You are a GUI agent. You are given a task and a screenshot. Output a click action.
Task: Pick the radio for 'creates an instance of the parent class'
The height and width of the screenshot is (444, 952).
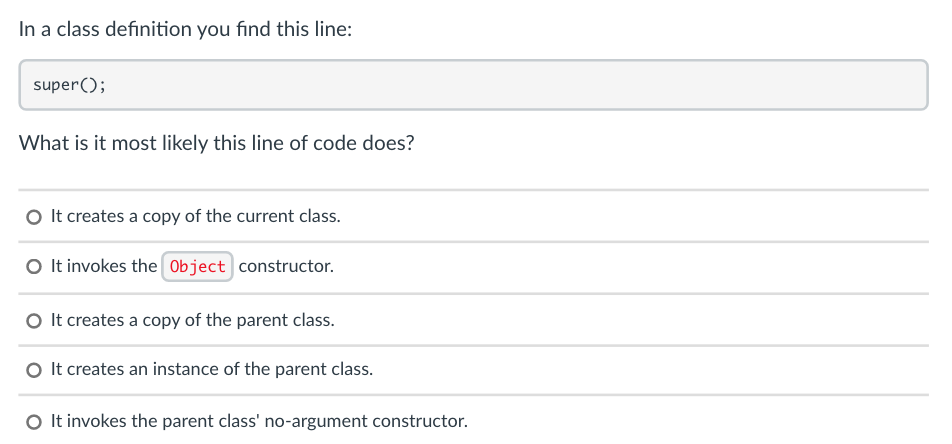coord(34,370)
